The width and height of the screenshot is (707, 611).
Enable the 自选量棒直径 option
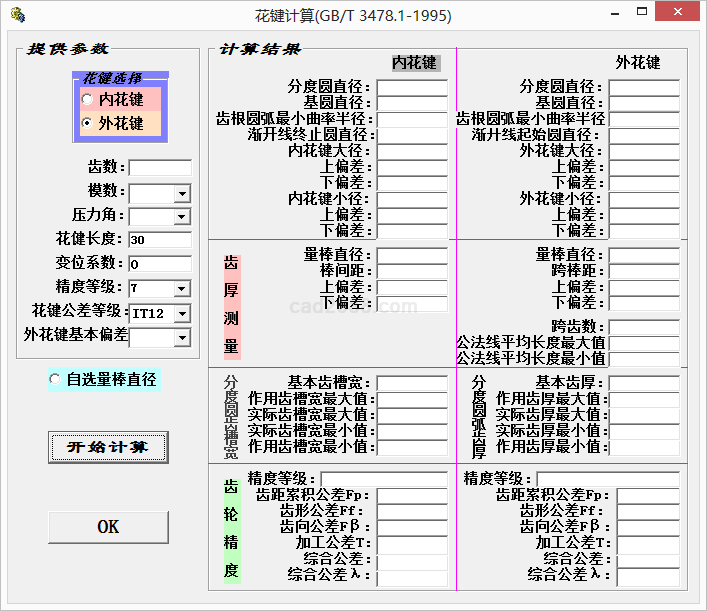click(x=55, y=380)
